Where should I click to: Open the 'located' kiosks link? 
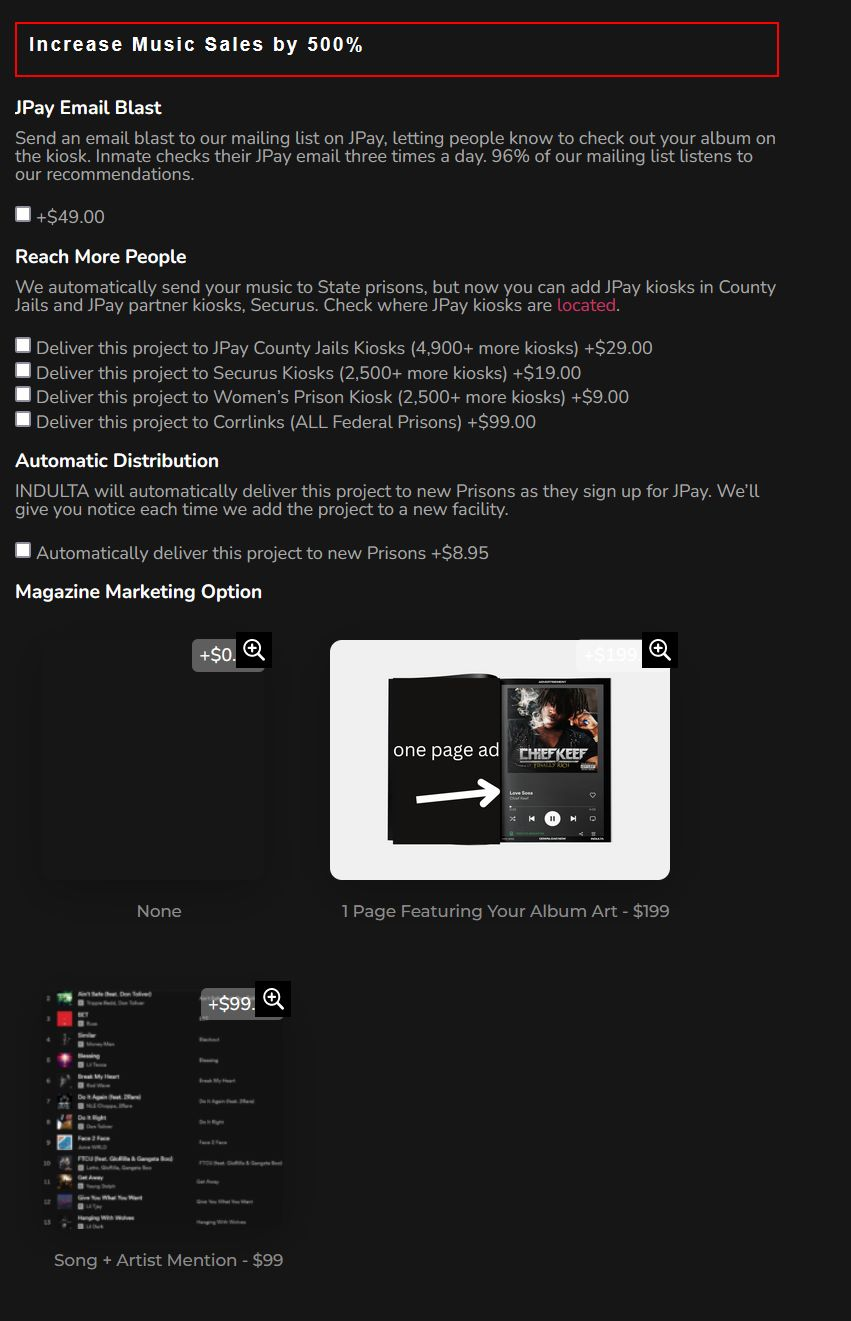pyautogui.click(x=586, y=305)
